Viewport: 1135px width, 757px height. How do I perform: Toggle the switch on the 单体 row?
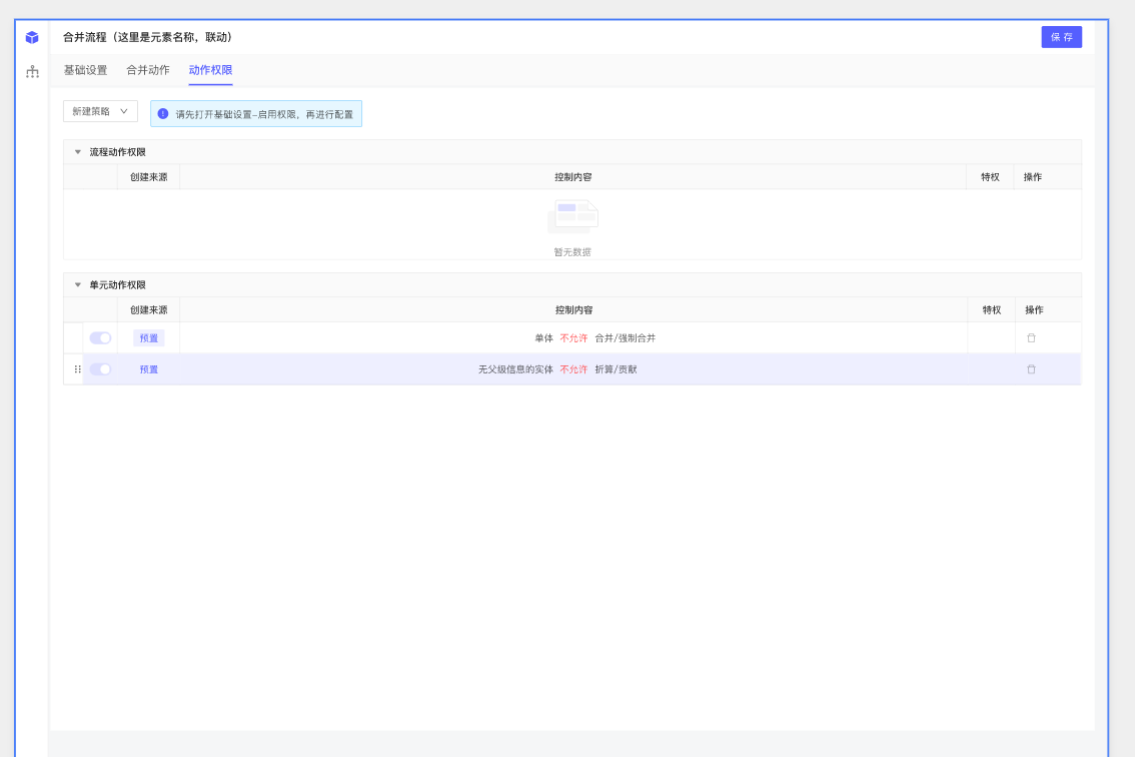(101, 338)
